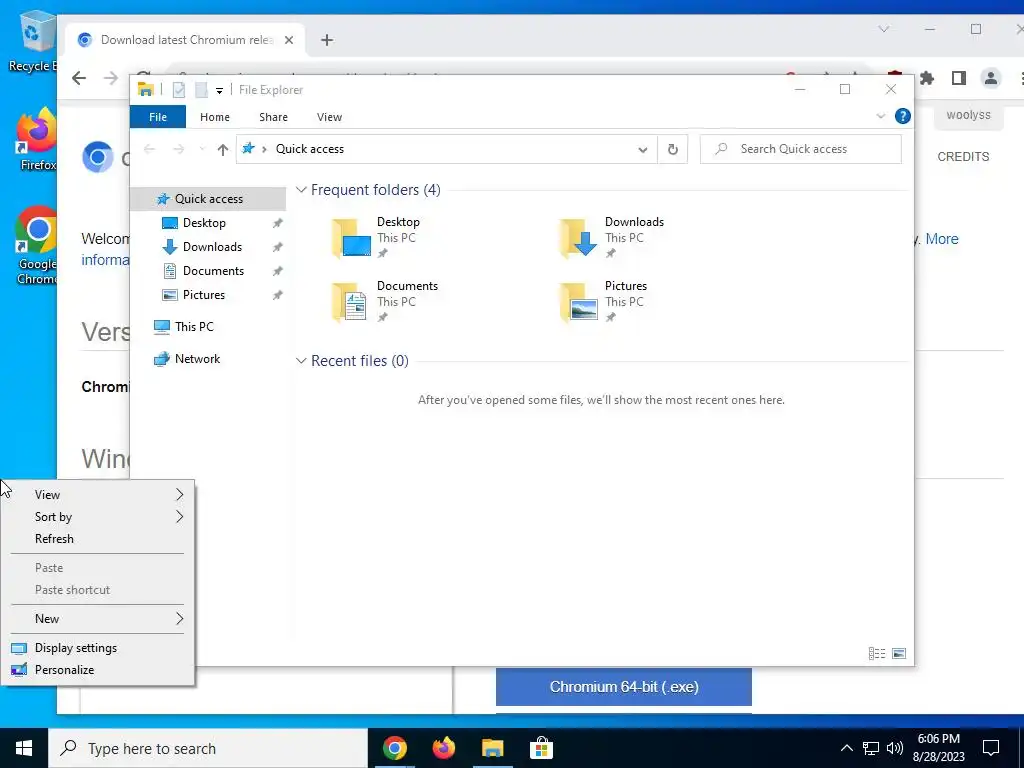
Task: Launch the Google Chrome desktop shortcut
Action: pos(37,245)
